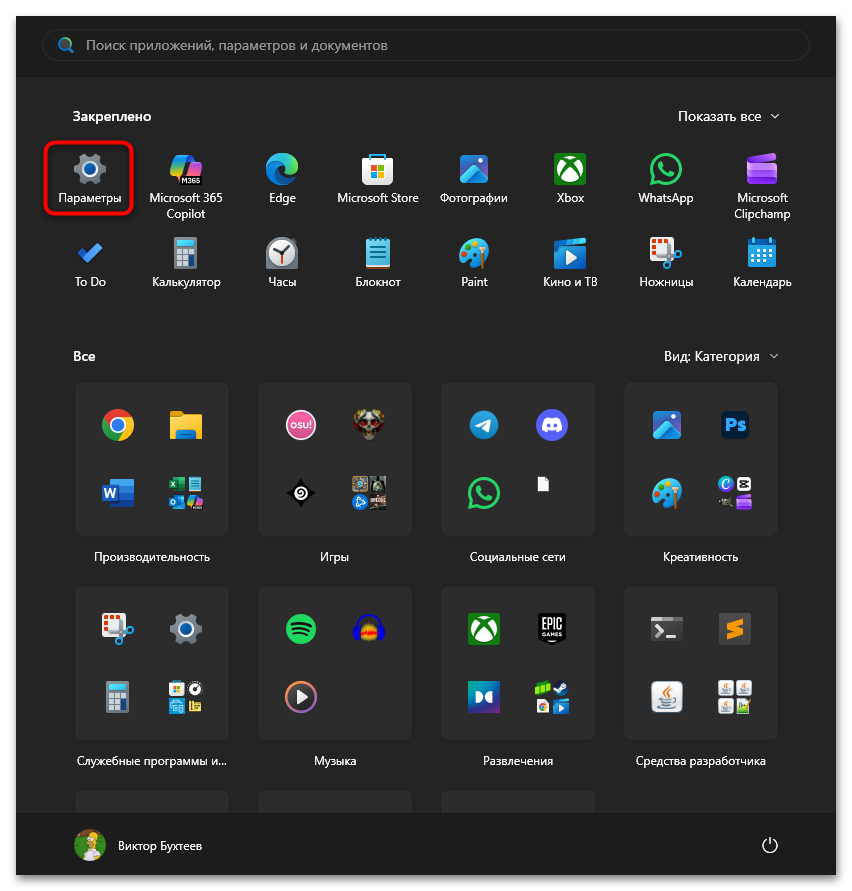Open the power options button
The height and width of the screenshot is (891, 852).
[x=769, y=846]
